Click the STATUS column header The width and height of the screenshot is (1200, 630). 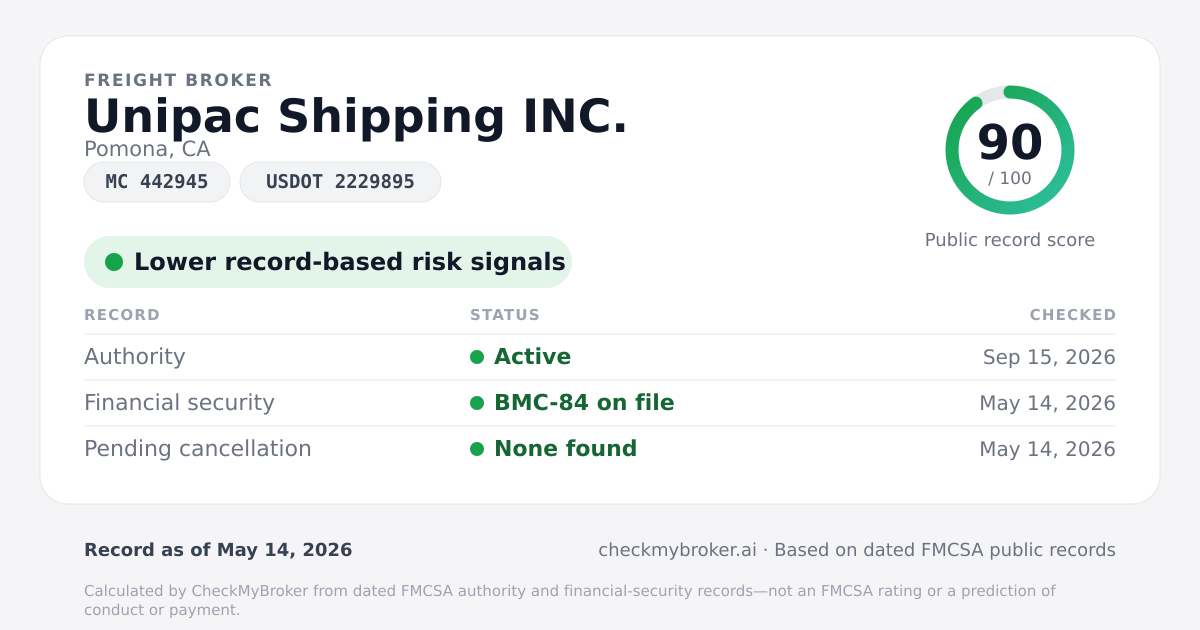pos(505,315)
